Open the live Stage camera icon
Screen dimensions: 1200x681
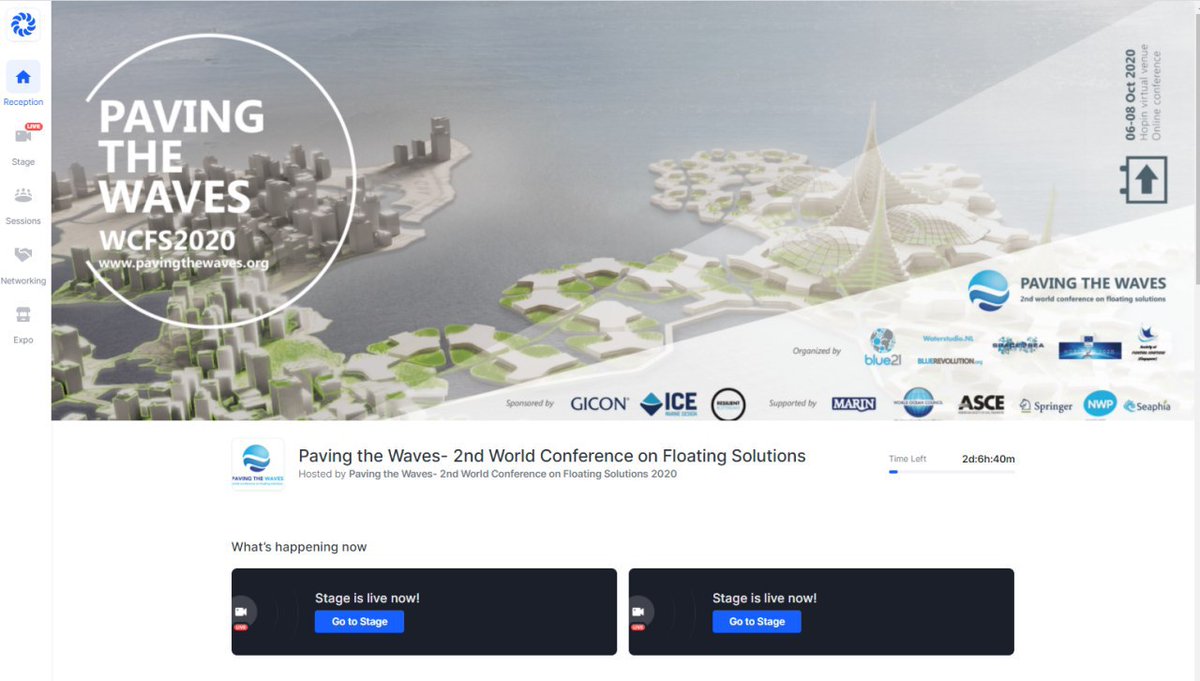point(23,136)
